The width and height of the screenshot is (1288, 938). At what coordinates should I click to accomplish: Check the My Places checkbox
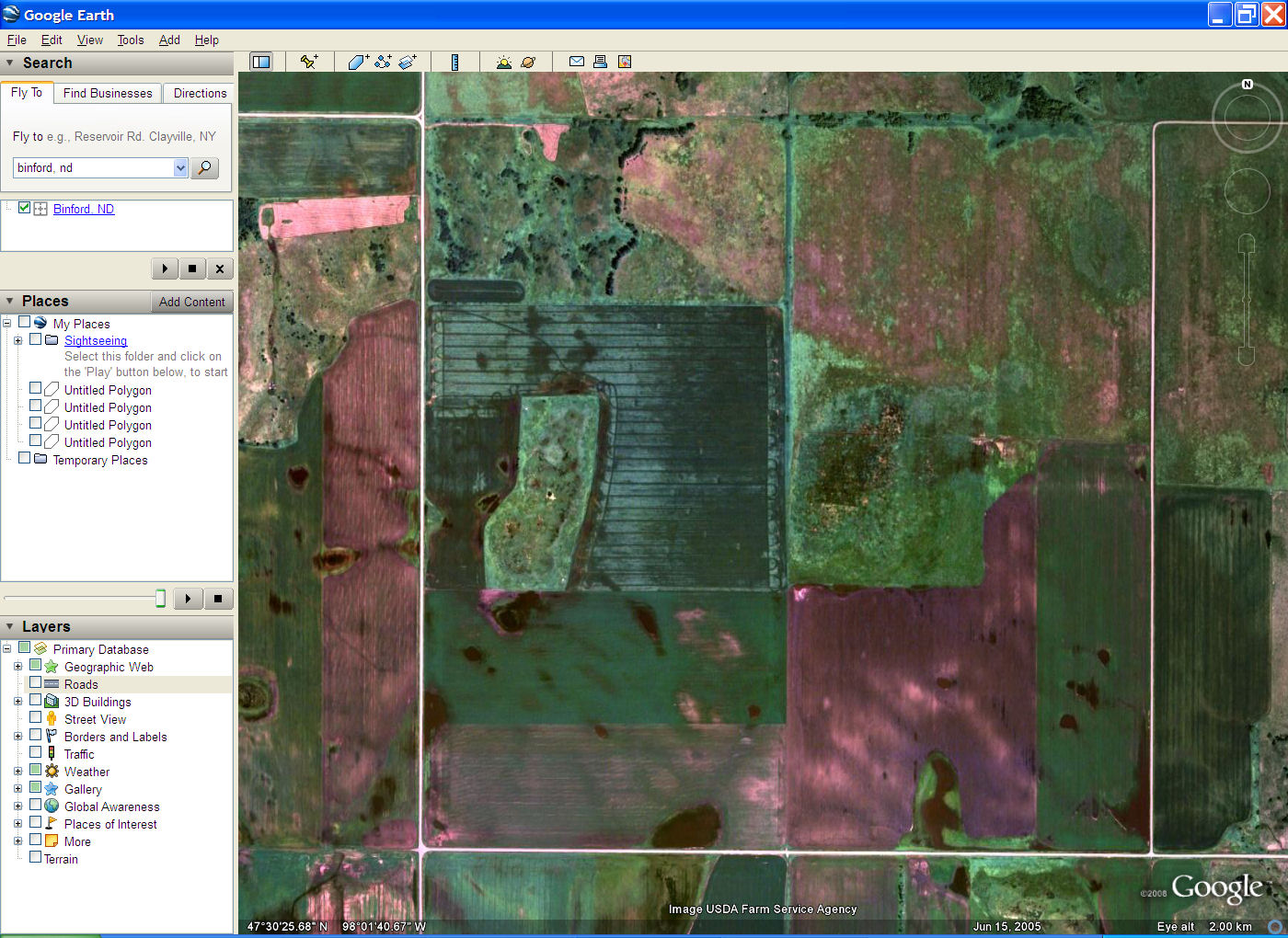pyautogui.click(x=25, y=323)
